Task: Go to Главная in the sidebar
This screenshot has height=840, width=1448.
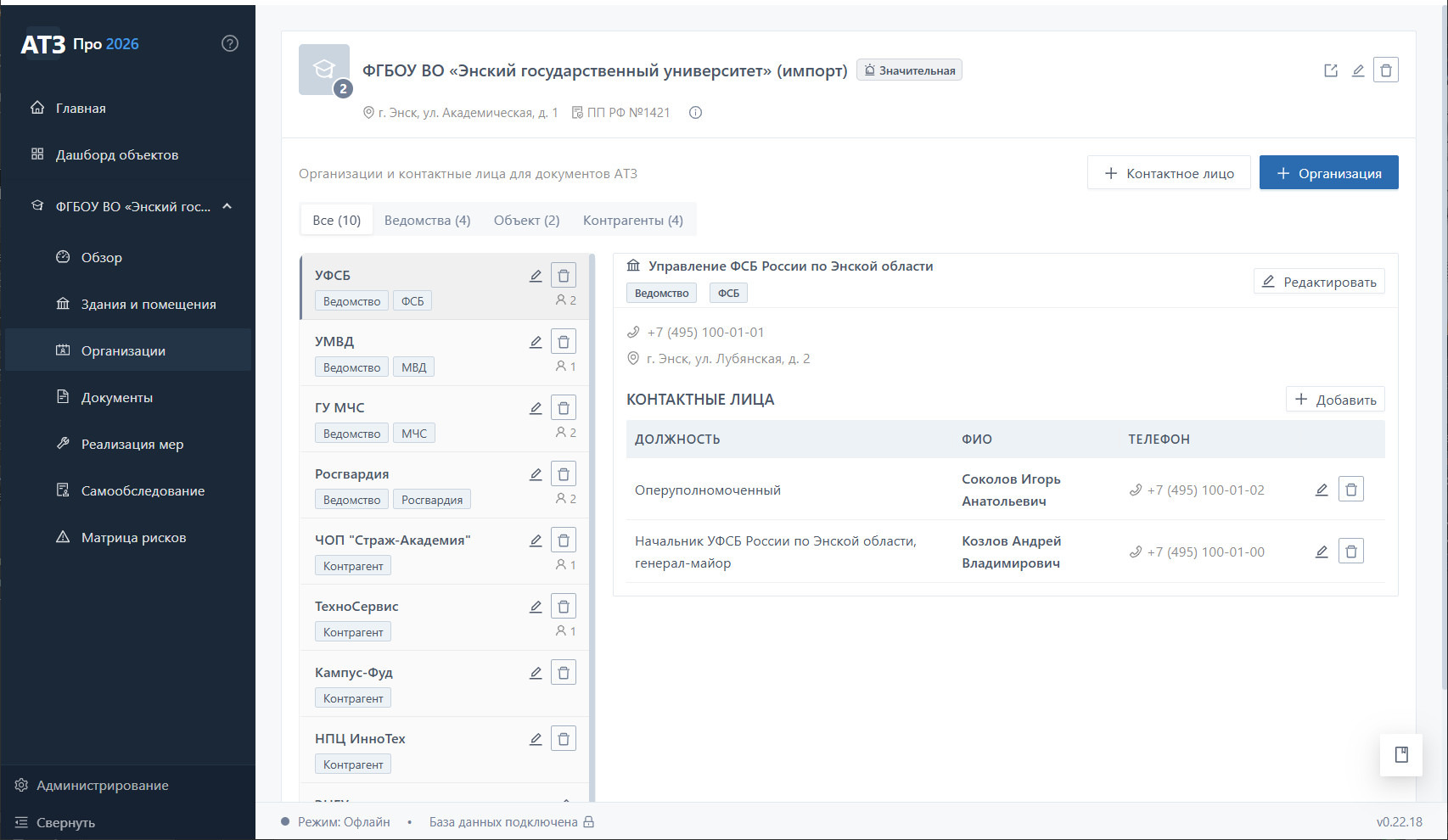Action: tap(128, 108)
